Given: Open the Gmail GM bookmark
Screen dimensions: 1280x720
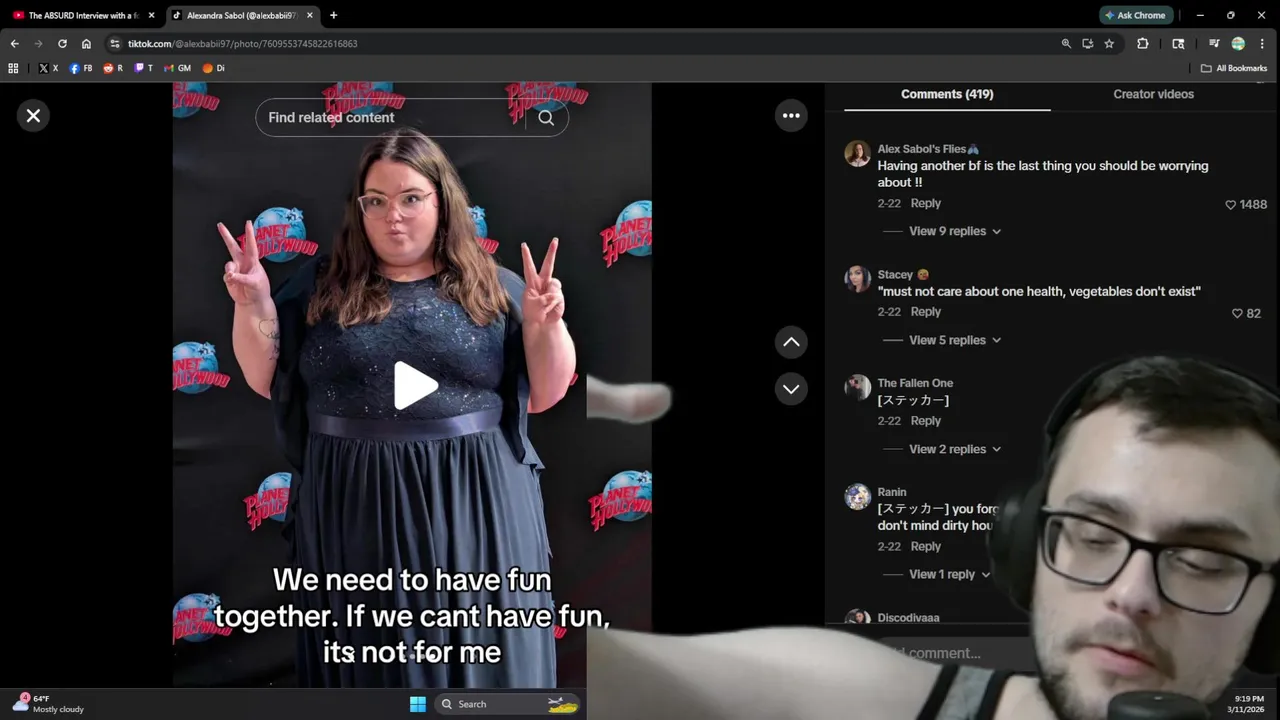Looking at the screenshot, I should tap(177, 68).
